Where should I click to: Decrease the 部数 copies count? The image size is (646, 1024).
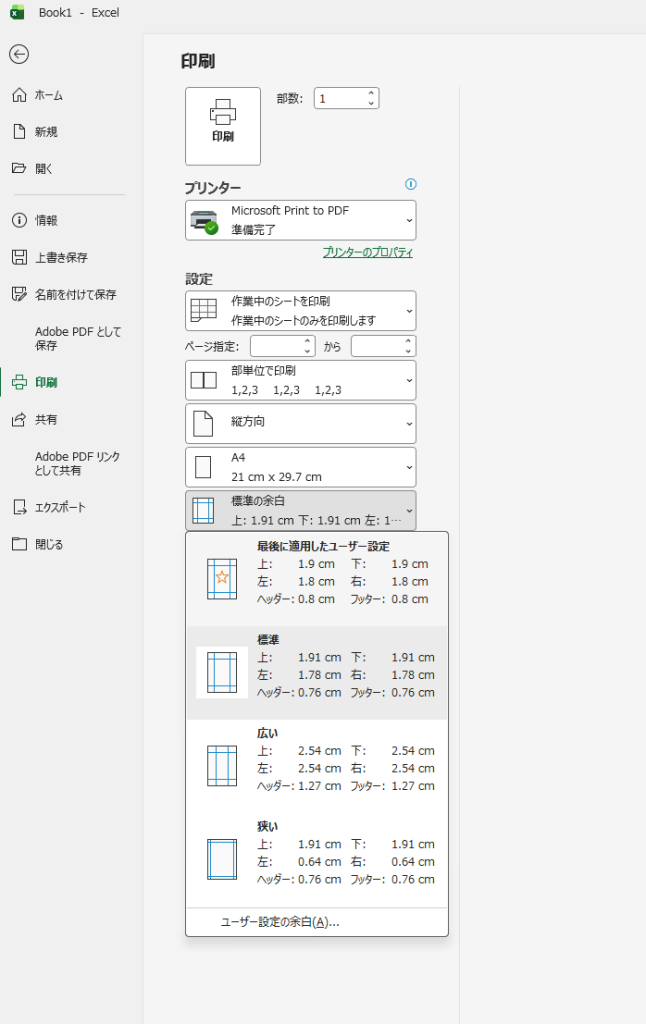tap(371, 104)
